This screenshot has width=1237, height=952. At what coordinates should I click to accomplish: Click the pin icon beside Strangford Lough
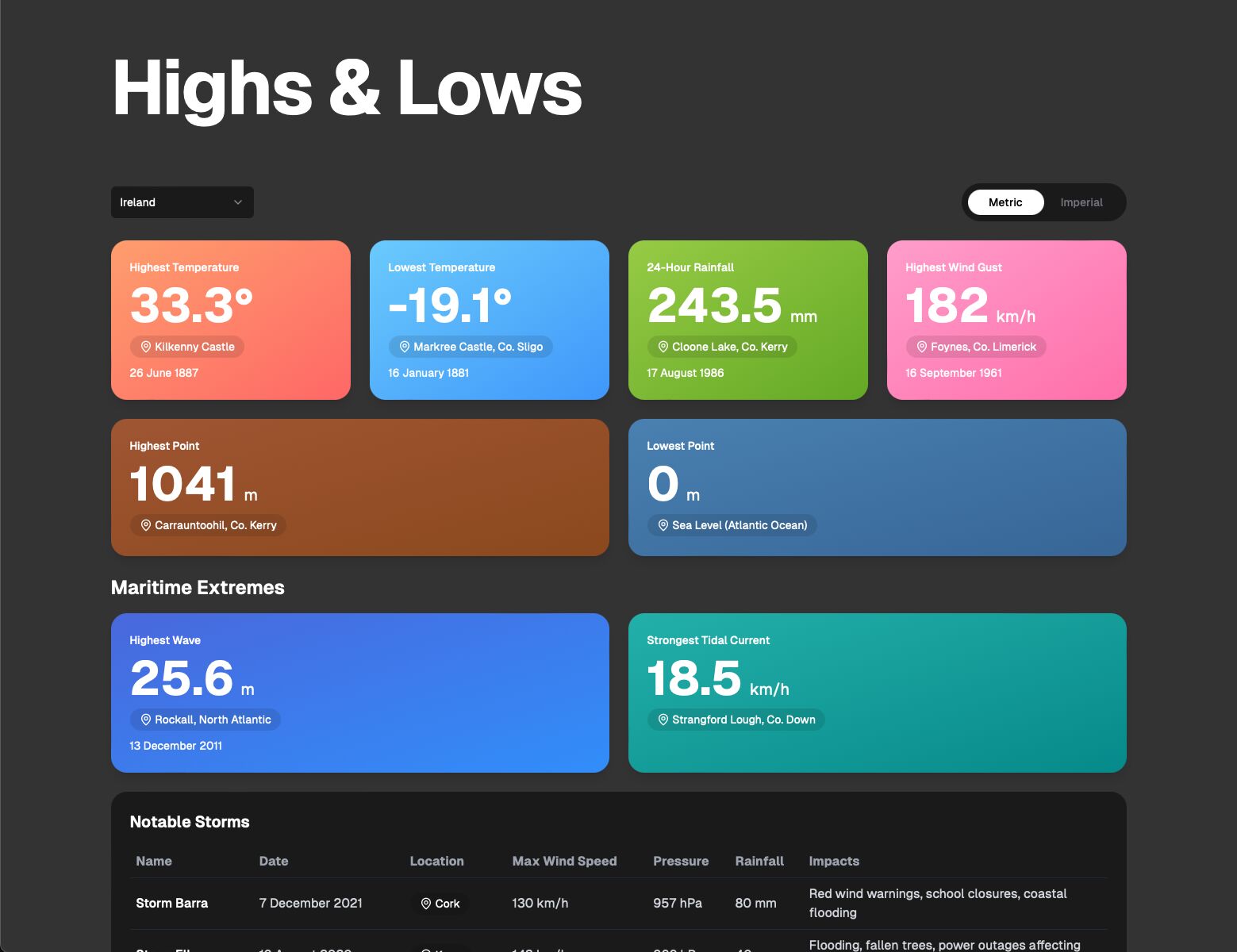pos(663,720)
